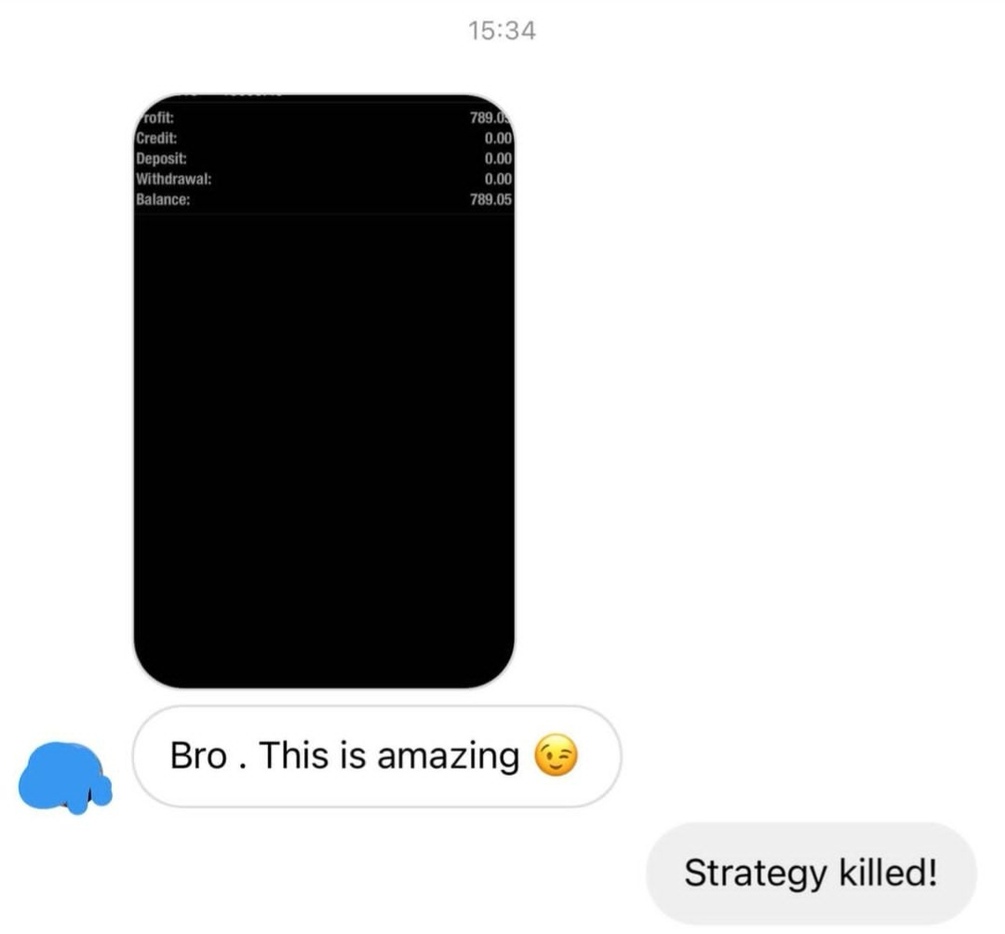Click the partially cut "rofit:" label
Viewport: 1005px width, 934px height.
coord(158,117)
